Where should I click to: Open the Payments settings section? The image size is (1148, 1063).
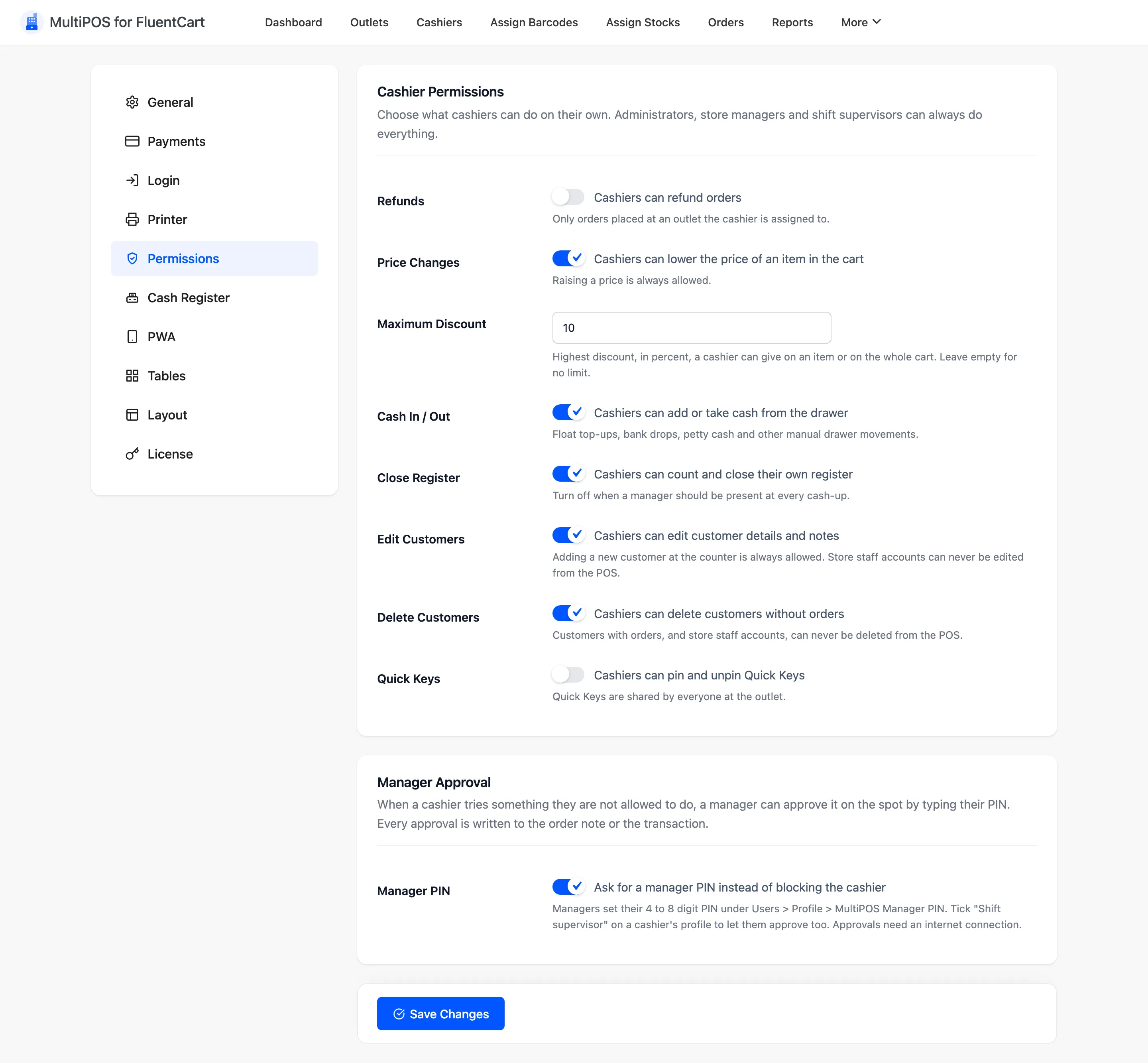pyautogui.click(x=214, y=142)
